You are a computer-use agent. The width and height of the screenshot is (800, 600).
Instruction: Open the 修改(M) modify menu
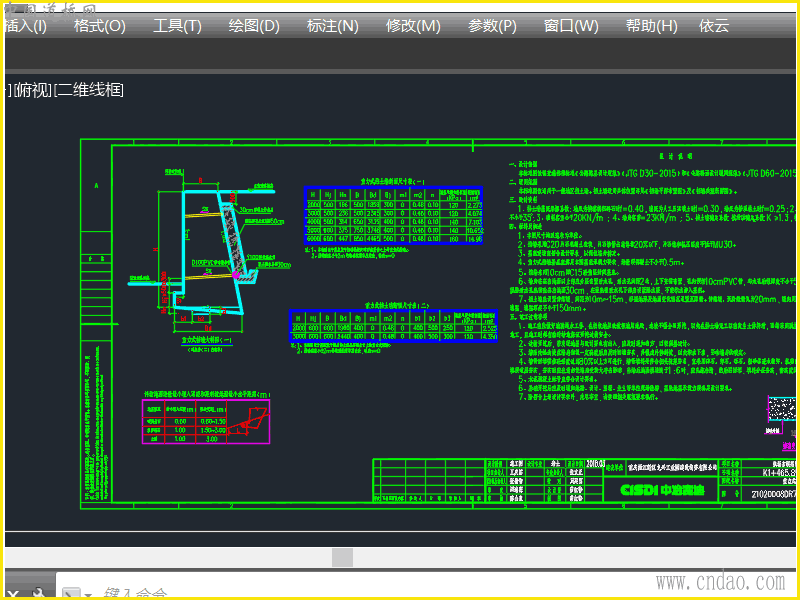click(413, 26)
